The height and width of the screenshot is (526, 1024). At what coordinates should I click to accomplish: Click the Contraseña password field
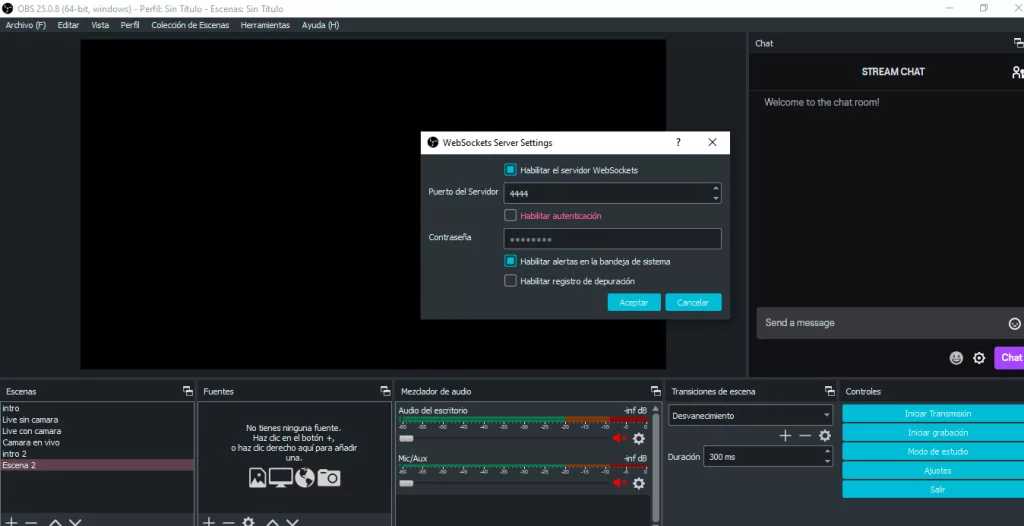pyautogui.click(x=613, y=239)
